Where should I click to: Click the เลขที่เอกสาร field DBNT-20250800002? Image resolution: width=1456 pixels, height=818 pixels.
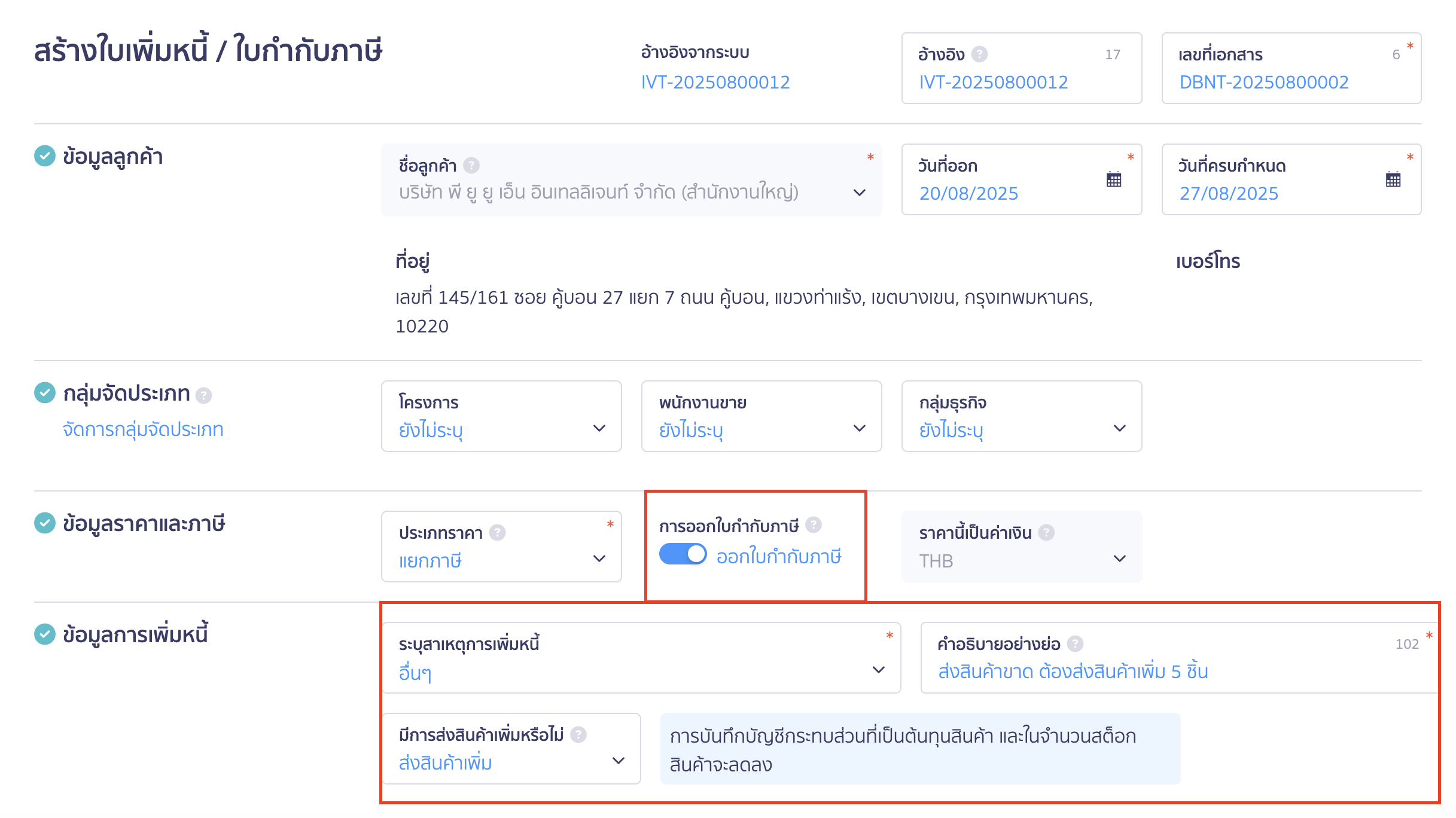pos(1291,68)
